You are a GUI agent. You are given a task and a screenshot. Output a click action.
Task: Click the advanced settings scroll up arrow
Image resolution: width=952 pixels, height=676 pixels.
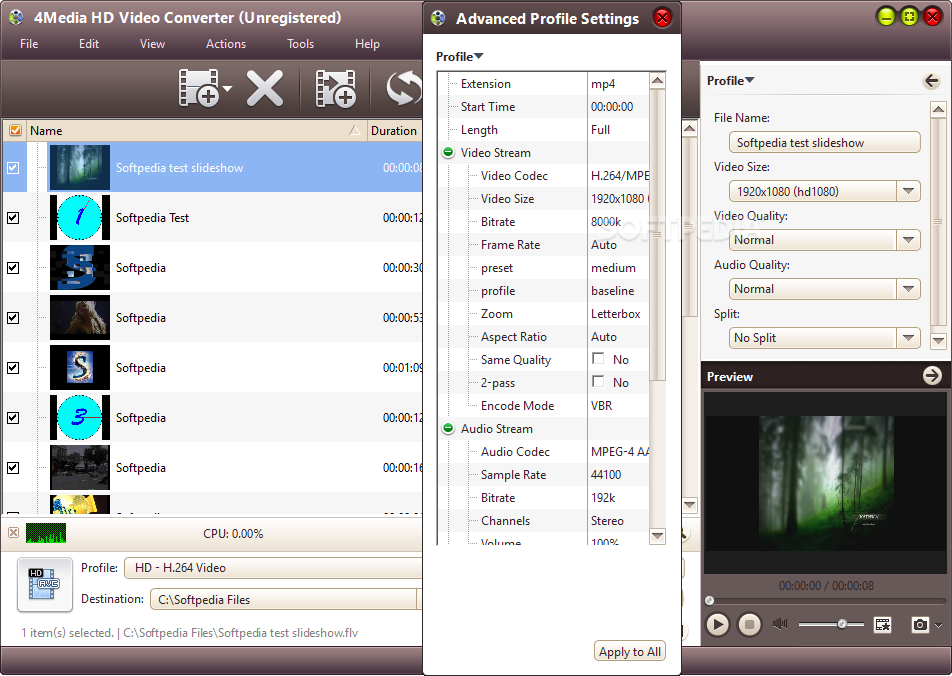point(658,80)
